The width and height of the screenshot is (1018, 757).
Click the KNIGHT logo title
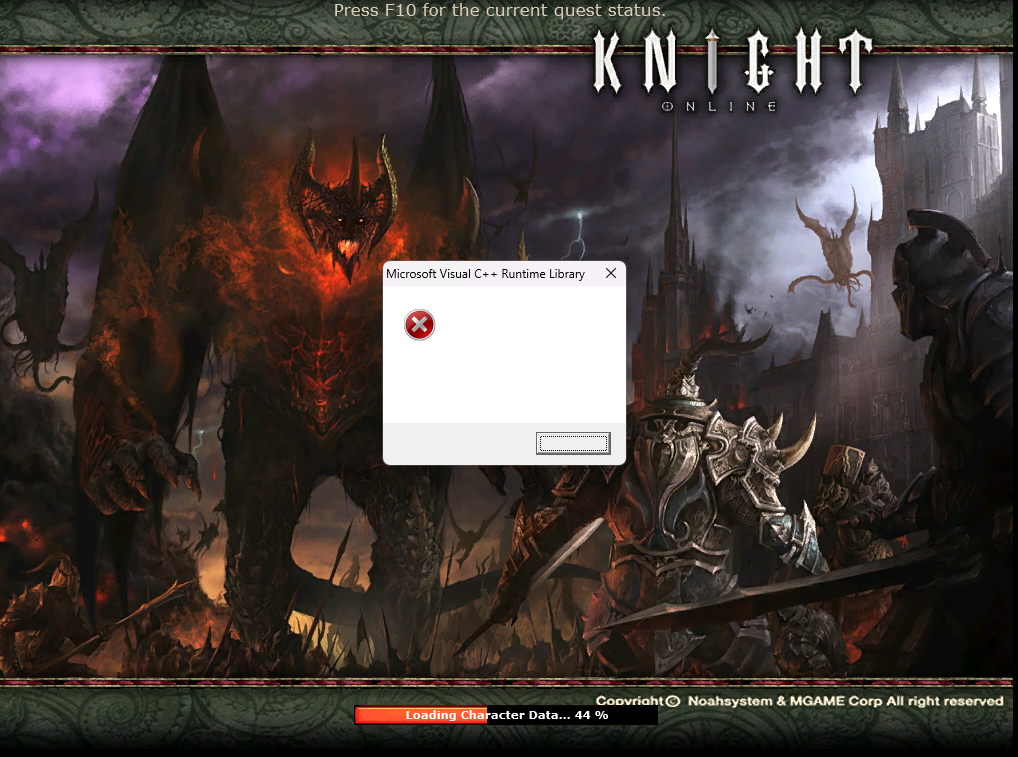(732, 62)
